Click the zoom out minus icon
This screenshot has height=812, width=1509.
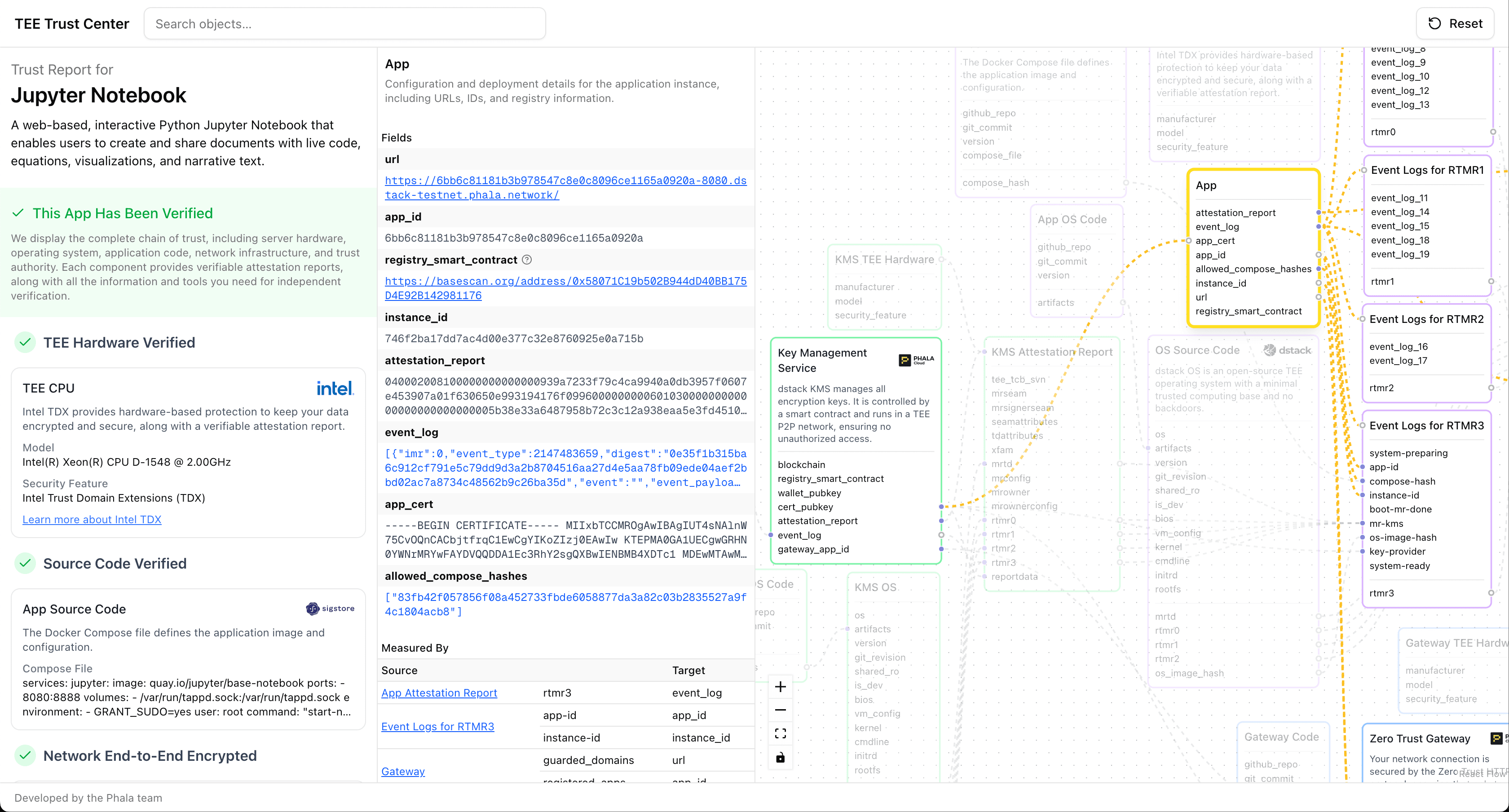780,710
